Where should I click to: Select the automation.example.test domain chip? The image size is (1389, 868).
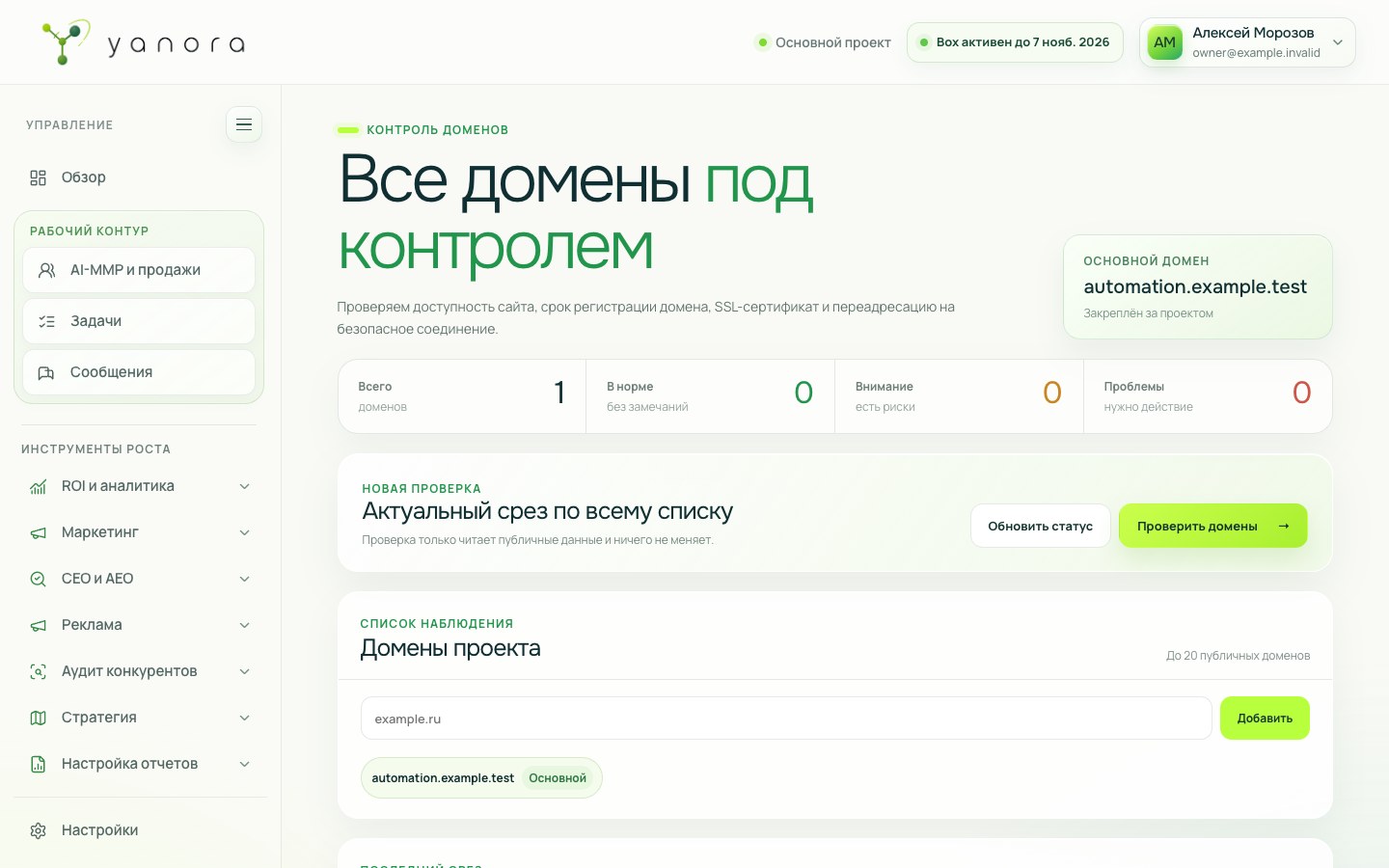pos(481,778)
